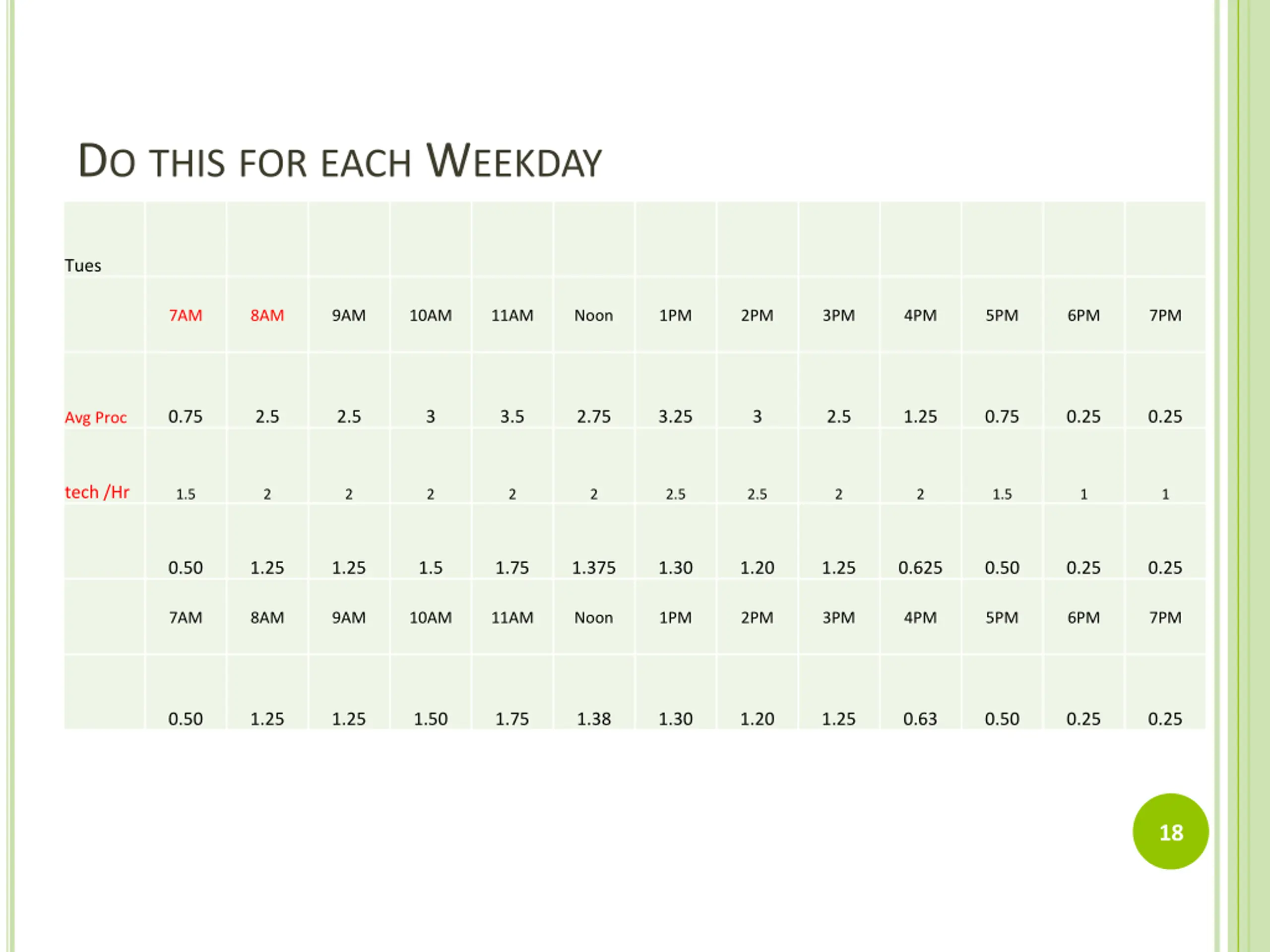Click the 'Tues' table cell

[104, 238]
